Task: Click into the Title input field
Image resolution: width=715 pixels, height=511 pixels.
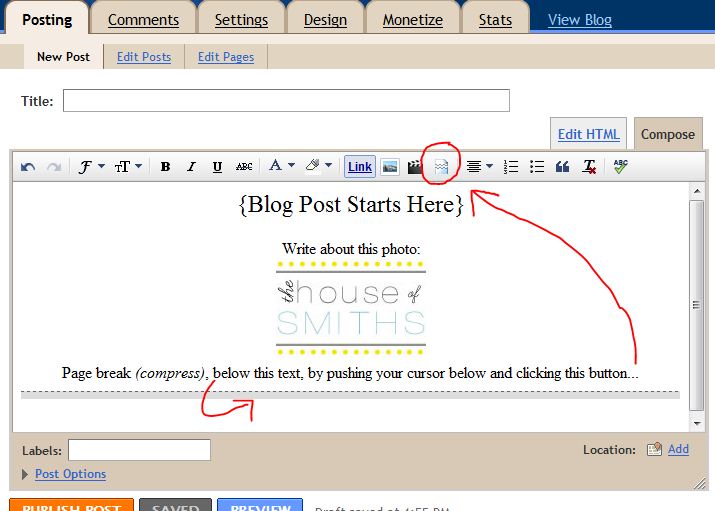Action: [x=286, y=100]
